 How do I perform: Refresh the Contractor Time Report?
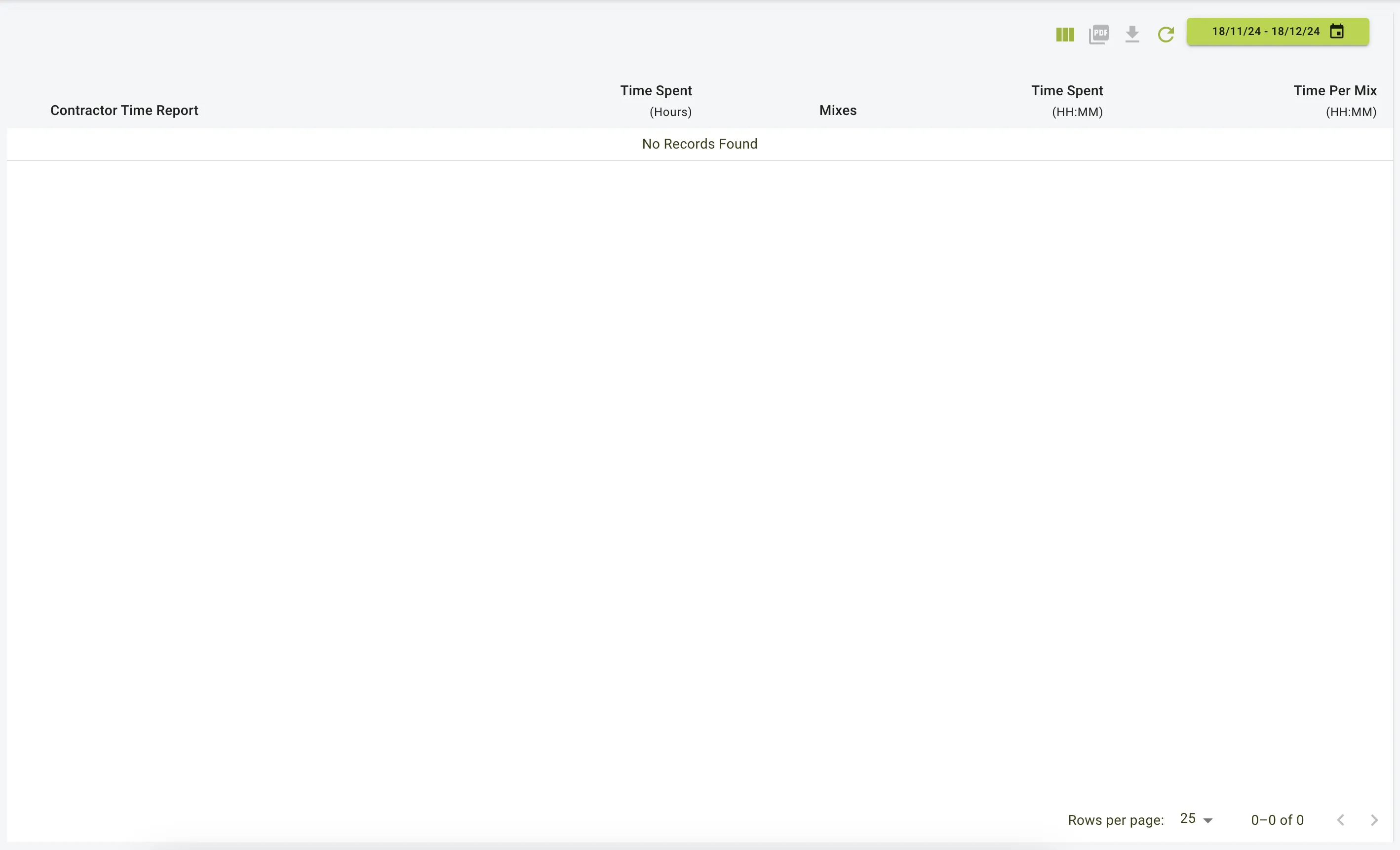coord(1166,34)
